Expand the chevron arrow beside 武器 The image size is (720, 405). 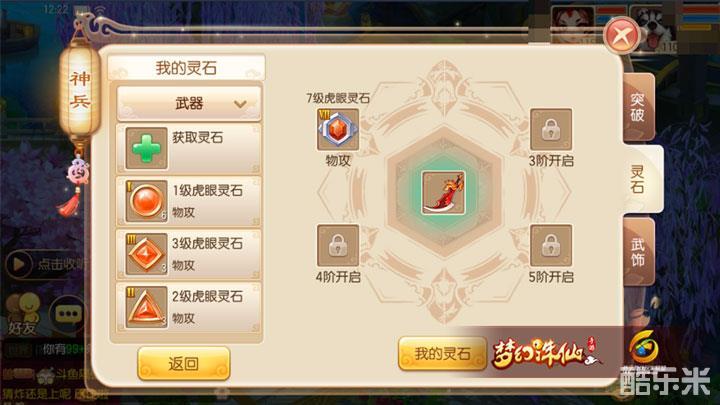(240, 104)
